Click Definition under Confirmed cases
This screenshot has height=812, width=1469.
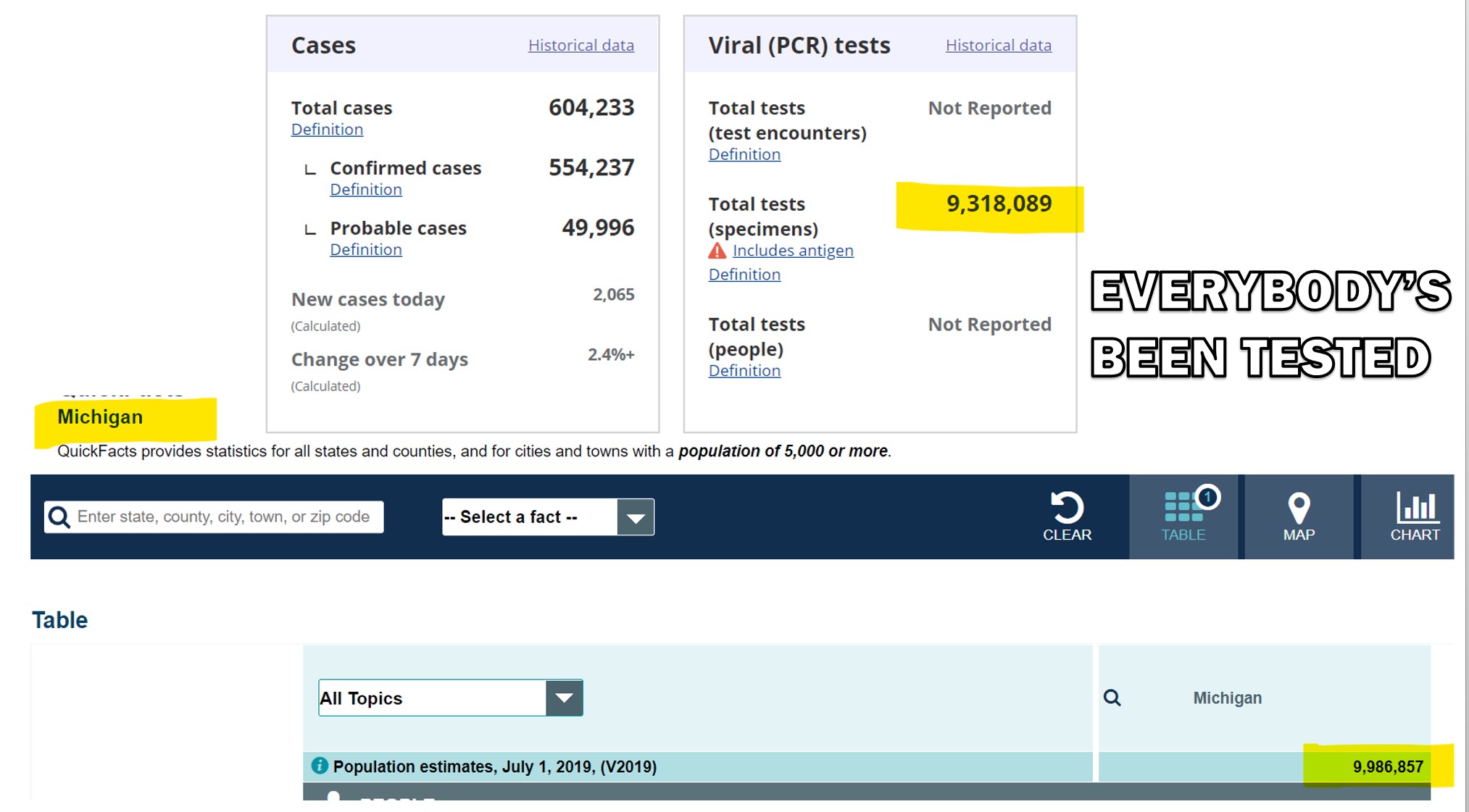(366, 190)
